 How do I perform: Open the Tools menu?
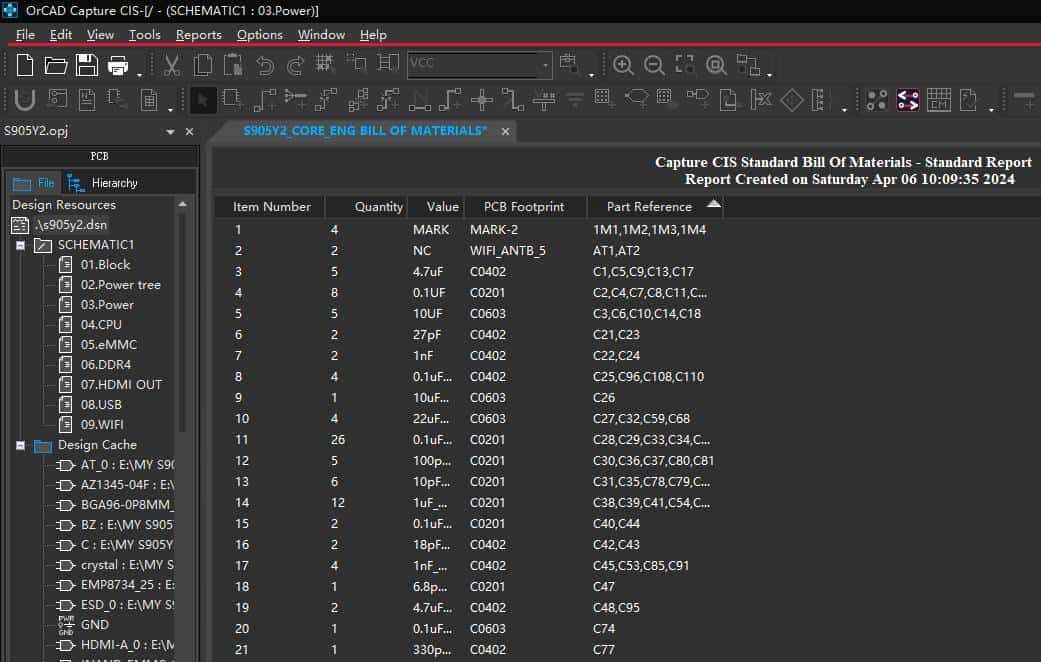point(144,34)
